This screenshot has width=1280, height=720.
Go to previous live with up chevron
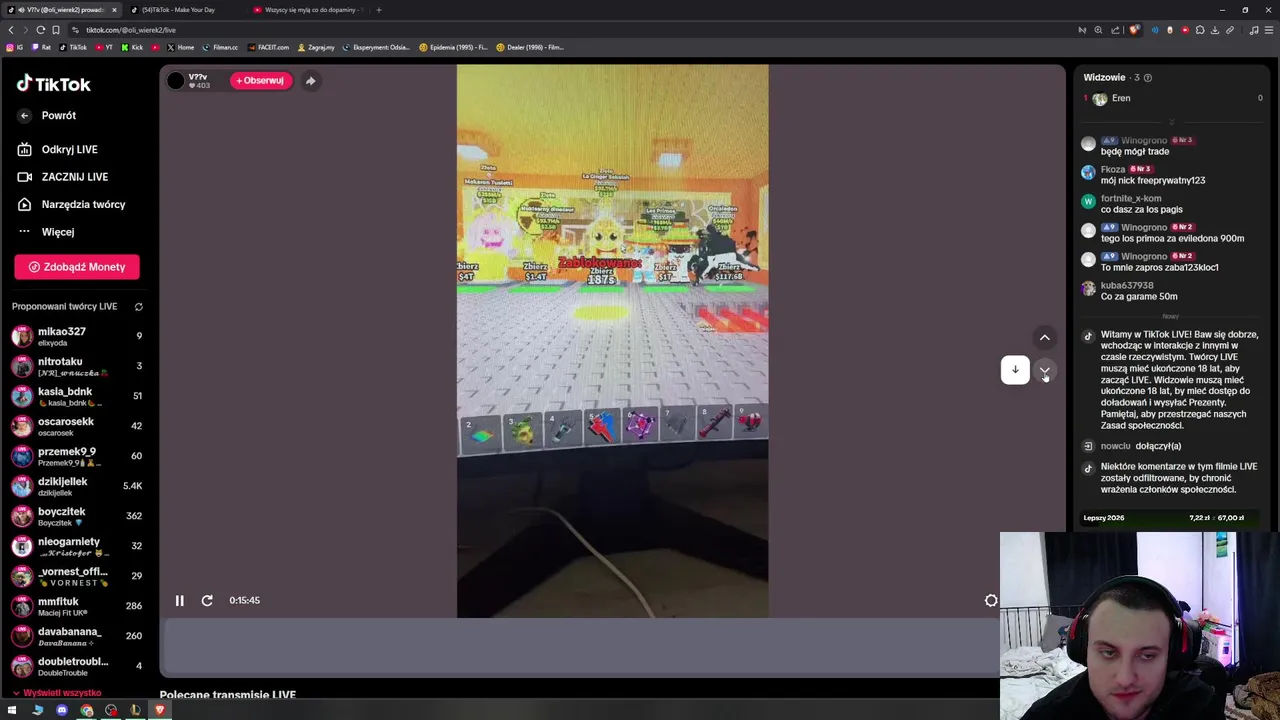(x=1044, y=338)
